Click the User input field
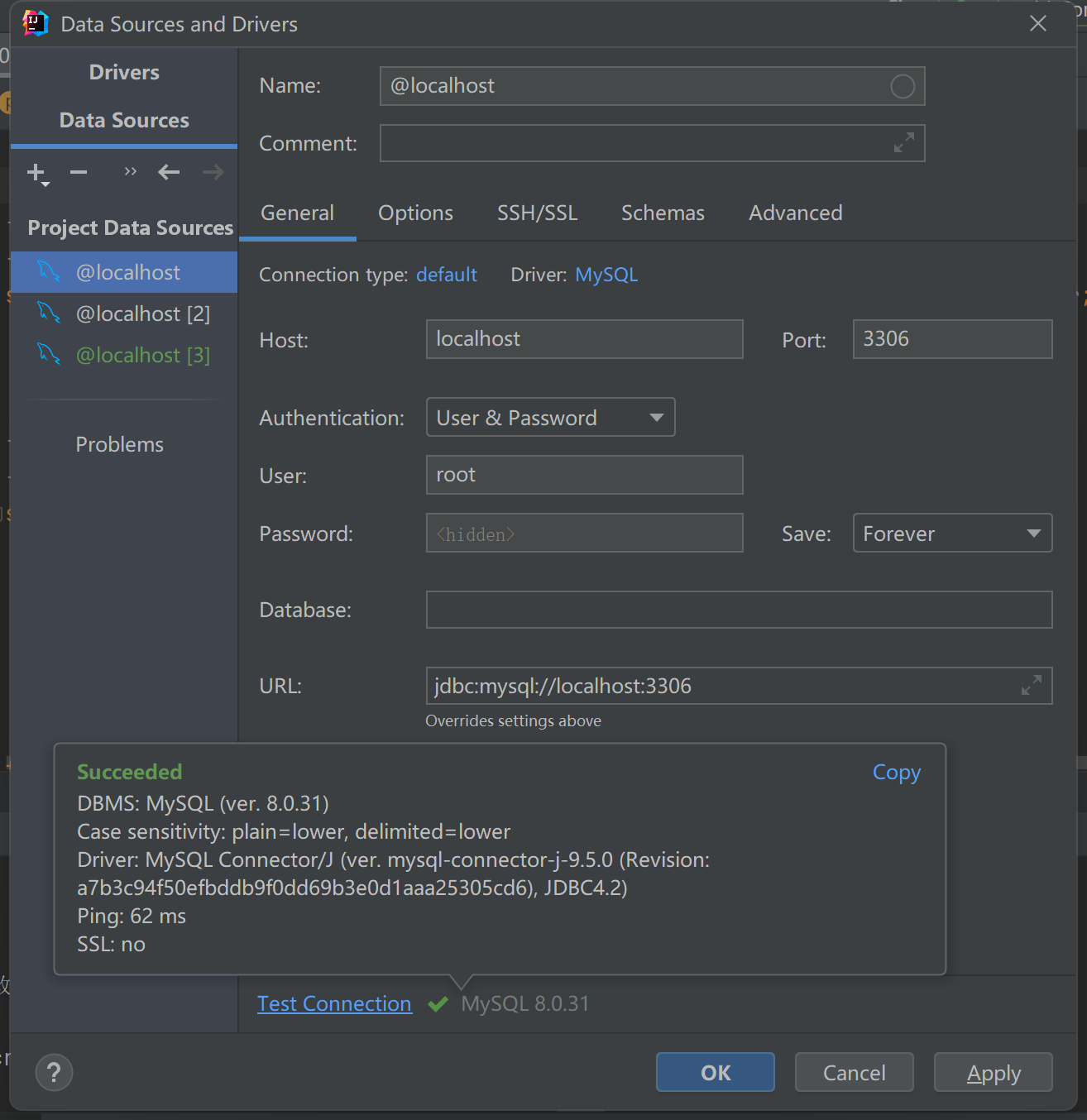Screen dimensions: 1087x1120 (x=584, y=475)
